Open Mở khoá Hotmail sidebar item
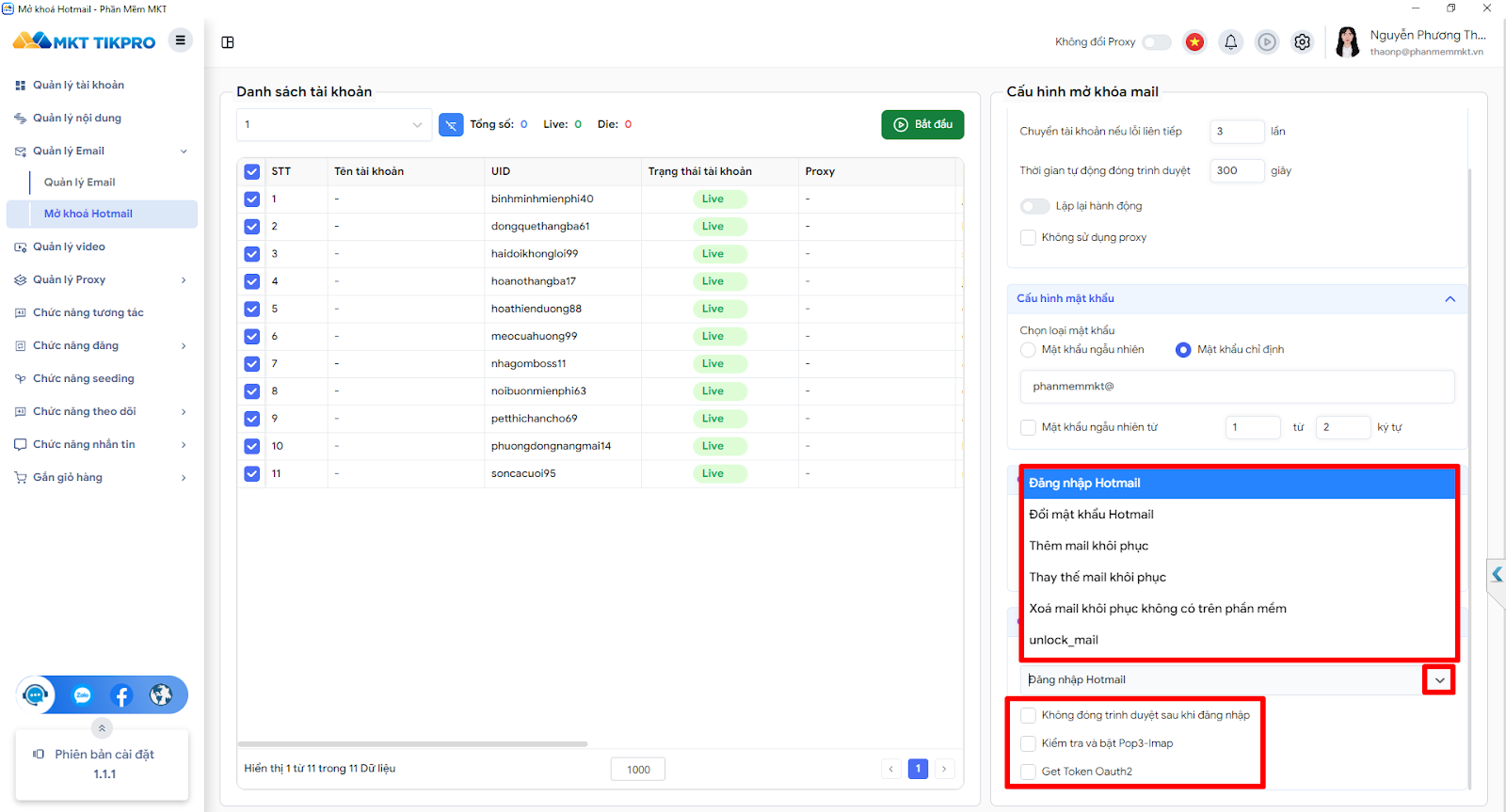1506x812 pixels. [102, 214]
